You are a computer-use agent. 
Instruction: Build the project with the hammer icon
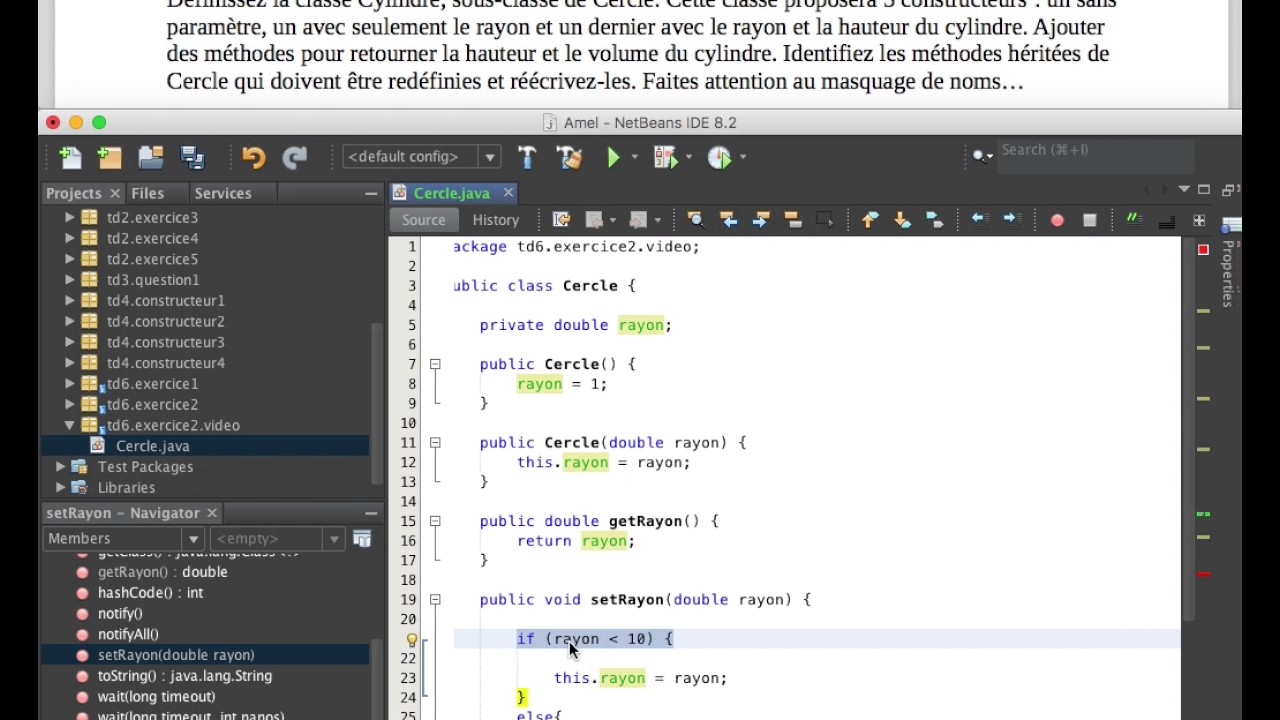tap(527, 157)
